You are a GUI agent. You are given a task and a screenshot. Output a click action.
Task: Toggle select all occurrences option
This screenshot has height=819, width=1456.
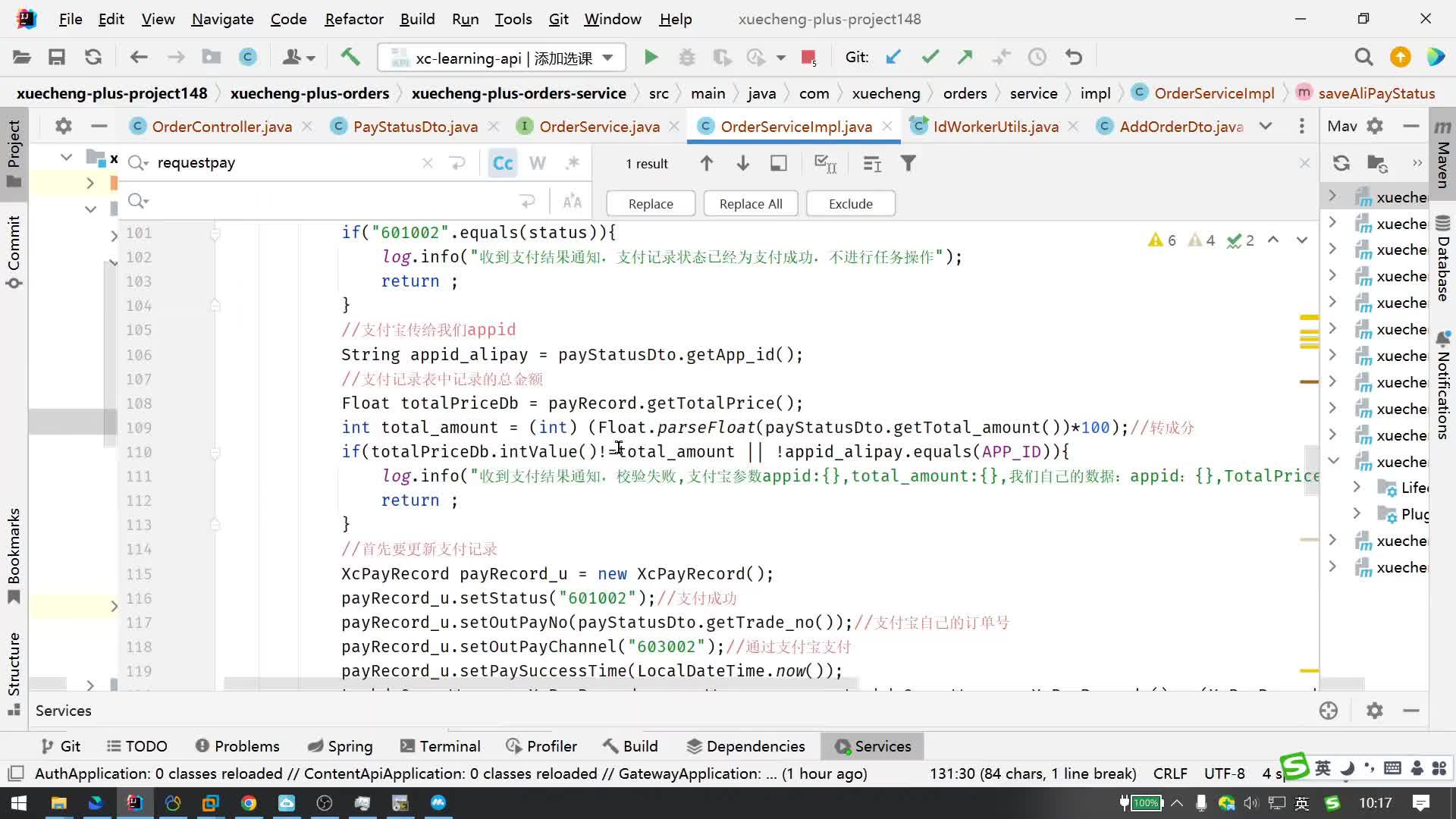[x=824, y=163]
